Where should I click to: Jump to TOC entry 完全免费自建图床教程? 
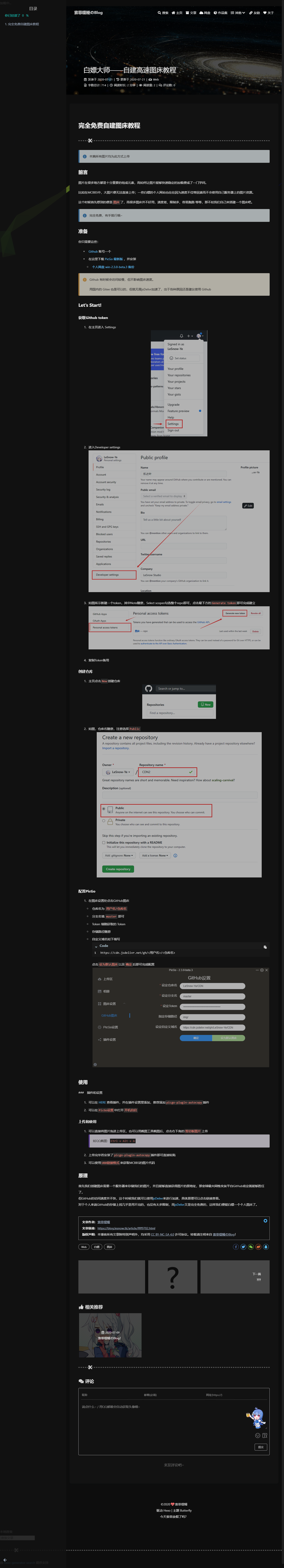coord(22,24)
